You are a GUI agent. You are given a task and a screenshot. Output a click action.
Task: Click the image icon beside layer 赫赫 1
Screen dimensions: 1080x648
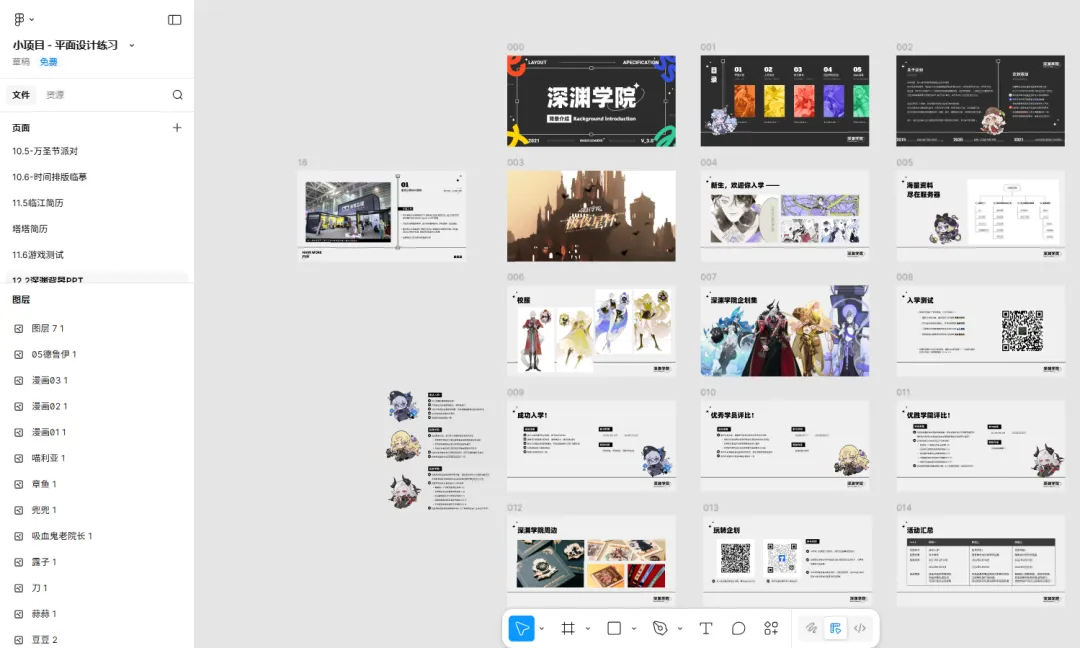coord(19,614)
